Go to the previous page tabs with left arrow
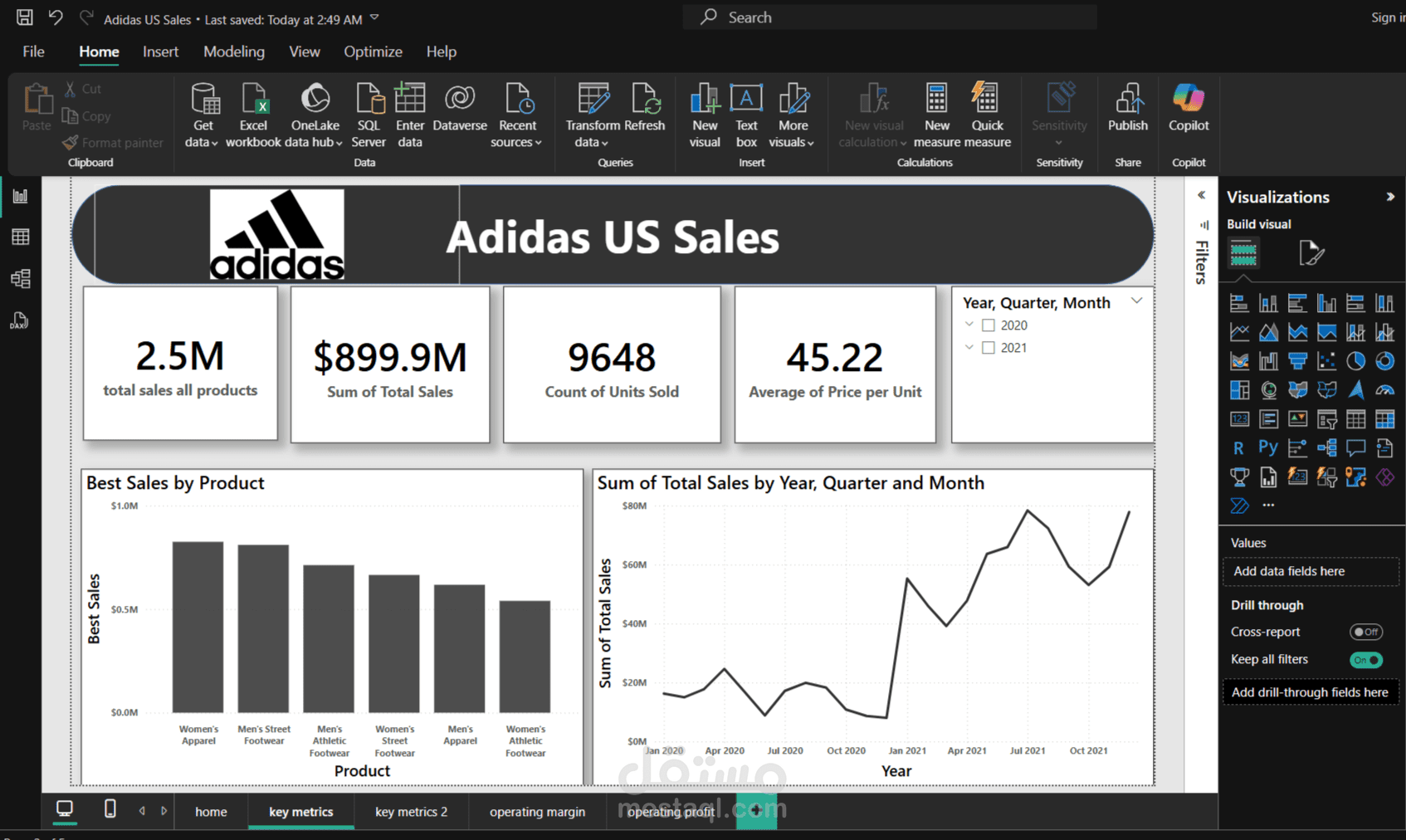 [142, 811]
